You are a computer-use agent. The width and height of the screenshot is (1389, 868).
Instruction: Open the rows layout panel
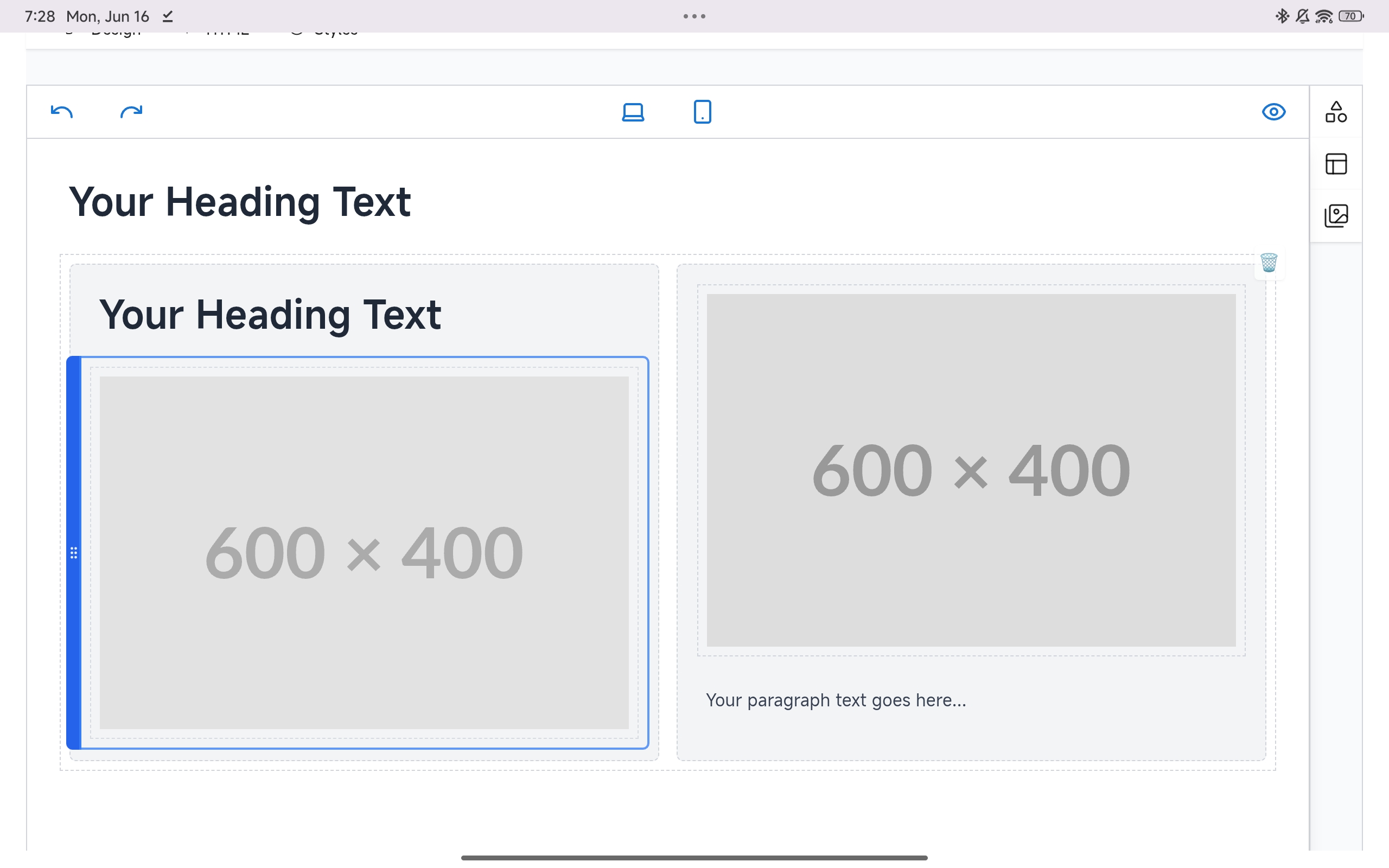(1336, 164)
